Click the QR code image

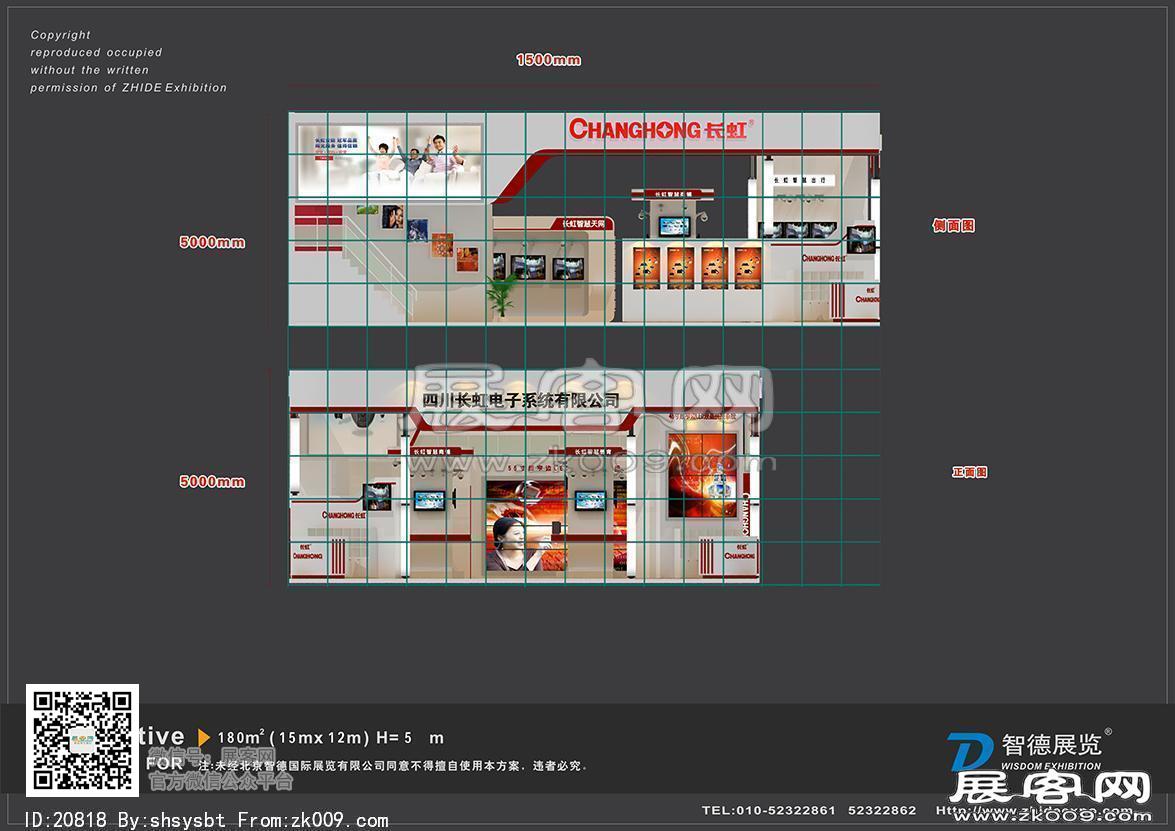[82, 740]
